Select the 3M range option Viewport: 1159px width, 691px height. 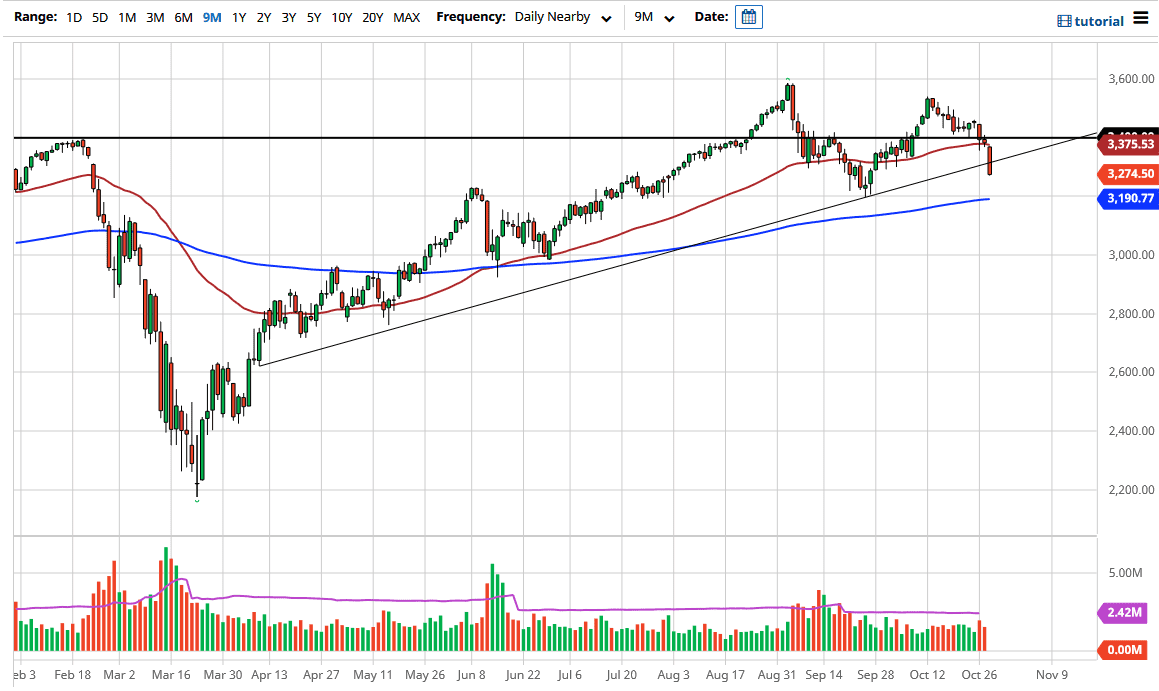coord(155,17)
